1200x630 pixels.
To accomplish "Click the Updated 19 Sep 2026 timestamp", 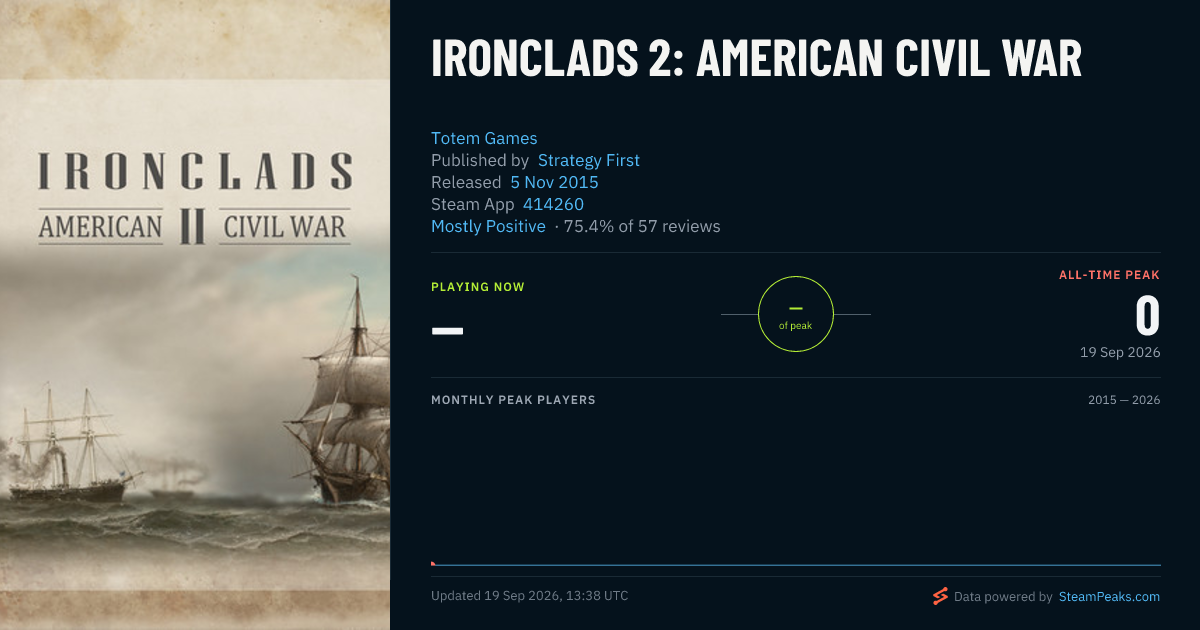I will click(x=530, y=596).
